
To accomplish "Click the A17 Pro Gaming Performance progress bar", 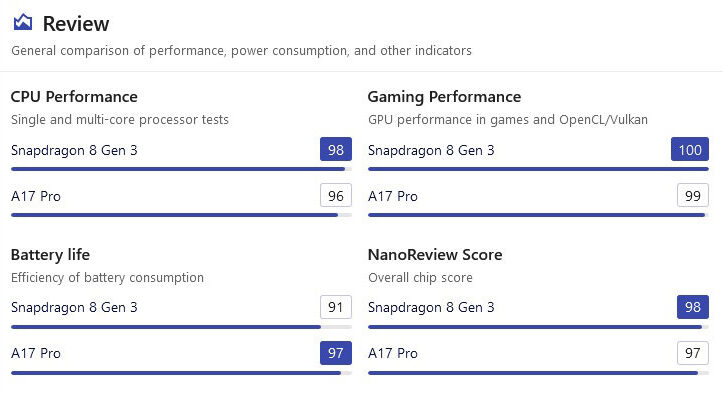I will [x=539, y=215].
